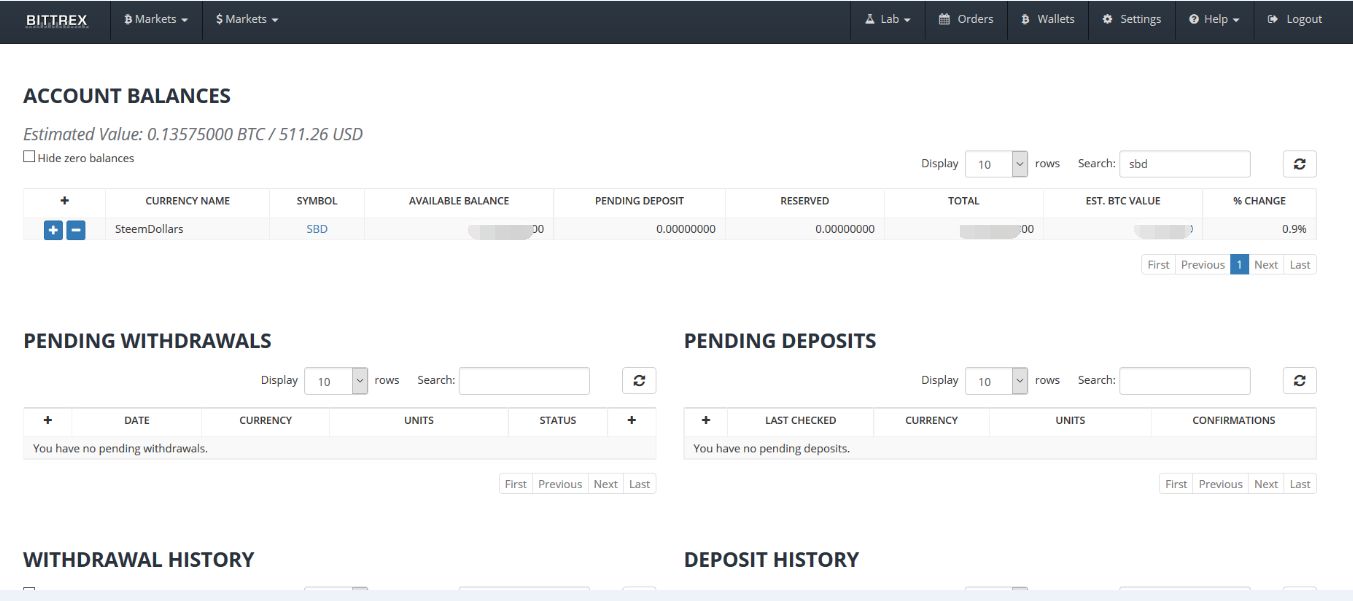Open the Help dropdown menu
The width and height of the screenshot is (1353, 601).
click(1214, 20)
